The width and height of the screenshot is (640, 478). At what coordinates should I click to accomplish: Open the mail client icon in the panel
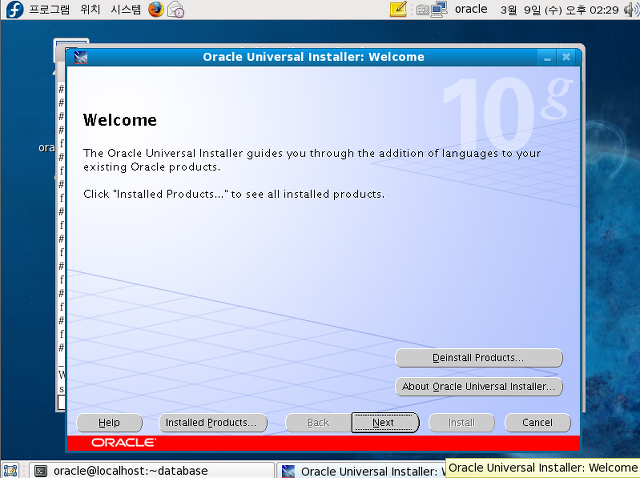pos(176,9)
